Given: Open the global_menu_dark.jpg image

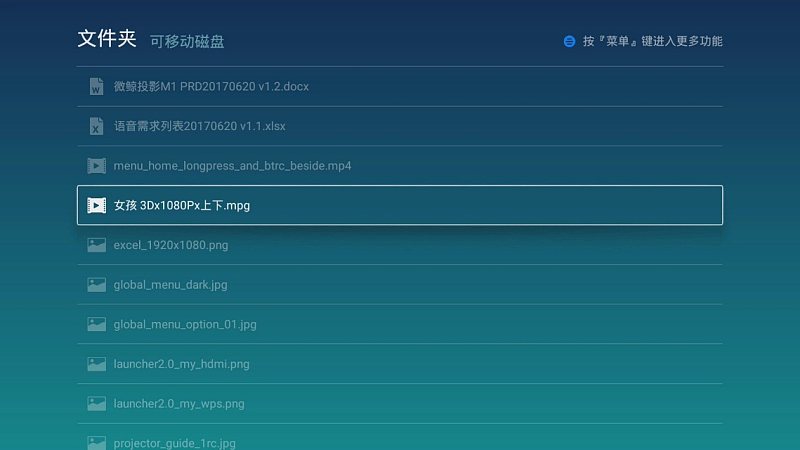Looking at the screenshot, I should [x=170, y=285].
